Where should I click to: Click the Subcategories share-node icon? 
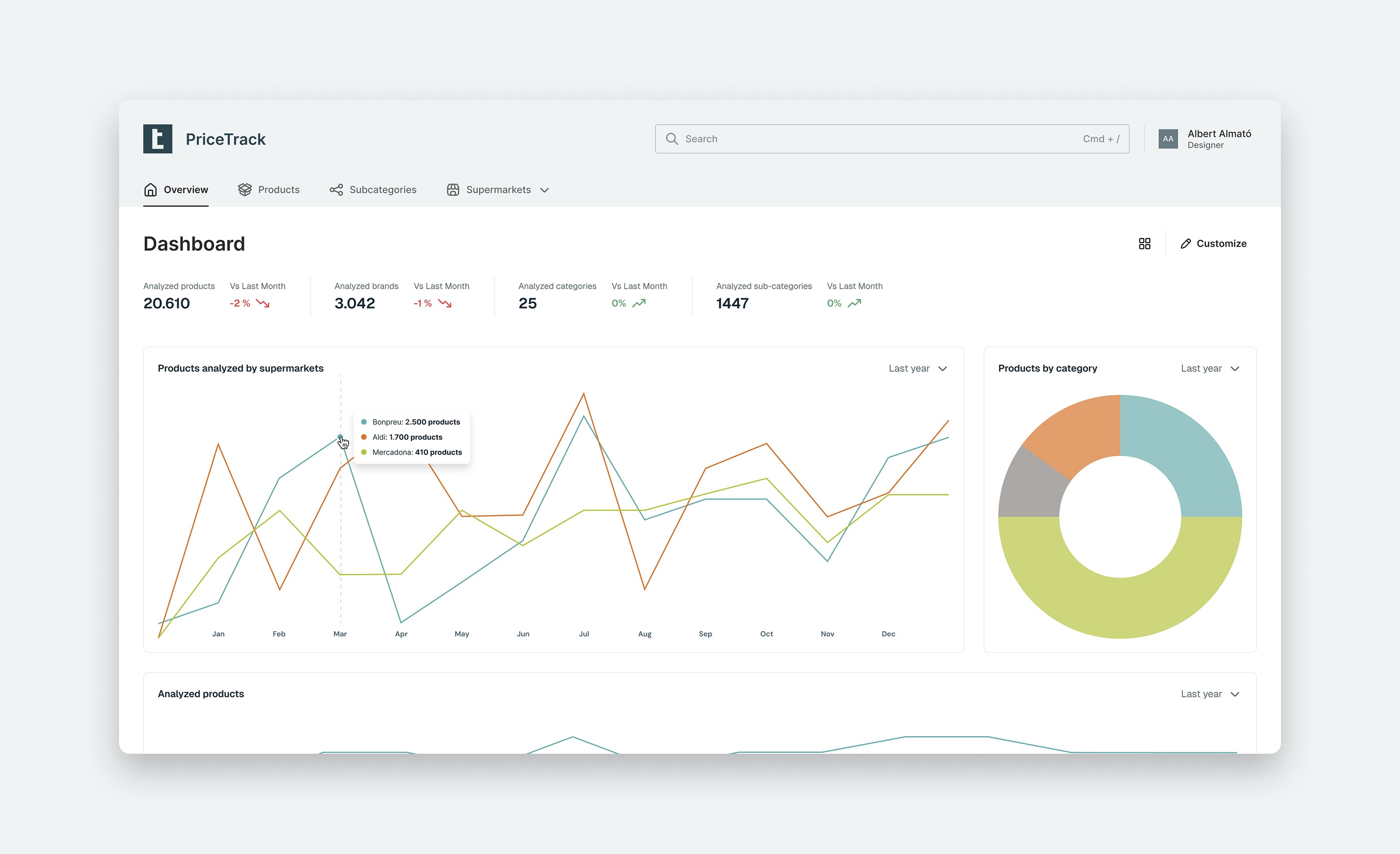(x=336, y=189)
